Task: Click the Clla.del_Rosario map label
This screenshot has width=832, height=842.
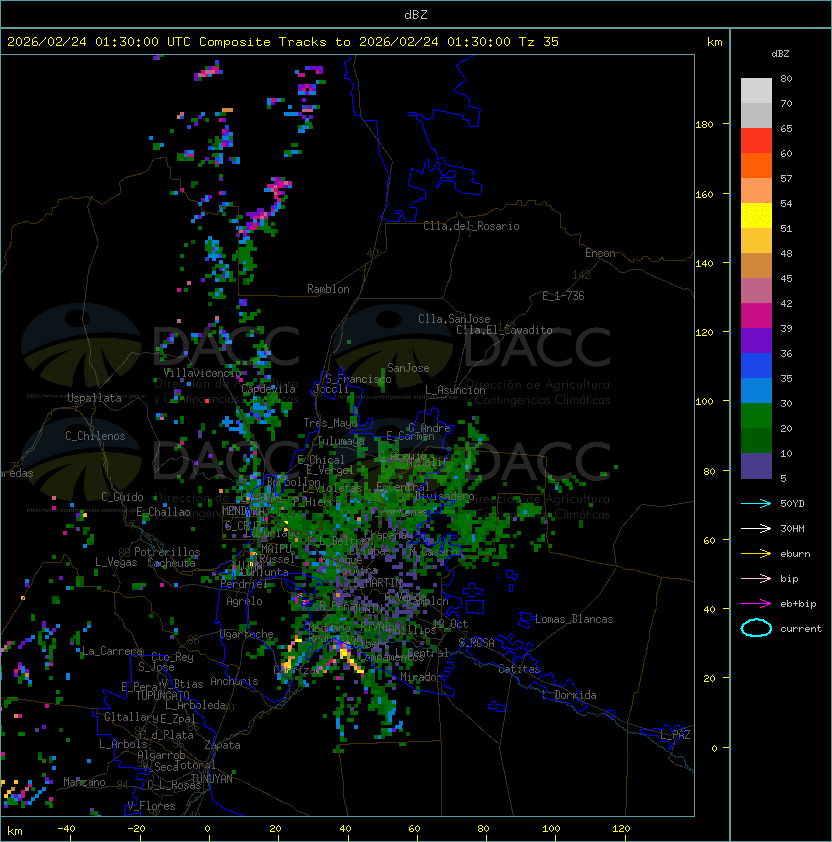Action: point(471,226)
